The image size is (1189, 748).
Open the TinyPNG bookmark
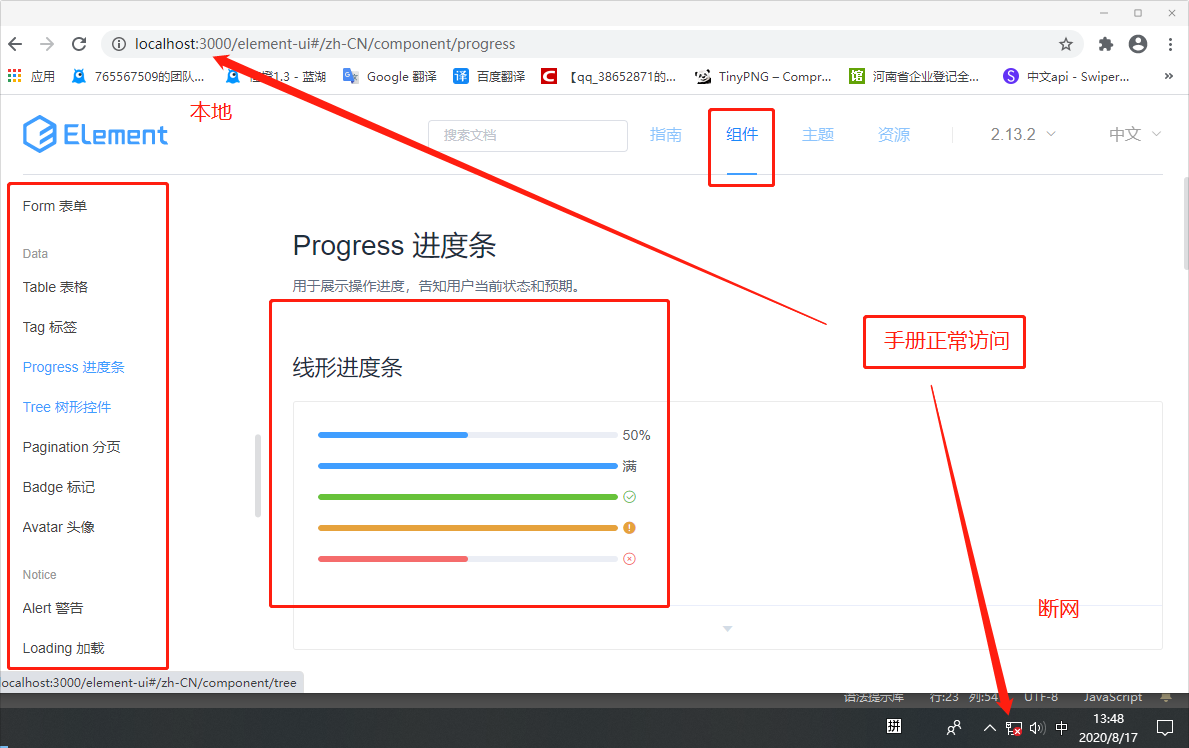tap(763, 76)
